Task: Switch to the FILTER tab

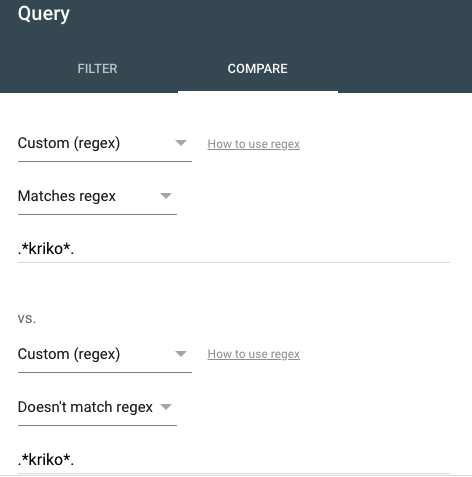Action: (97, 69)
